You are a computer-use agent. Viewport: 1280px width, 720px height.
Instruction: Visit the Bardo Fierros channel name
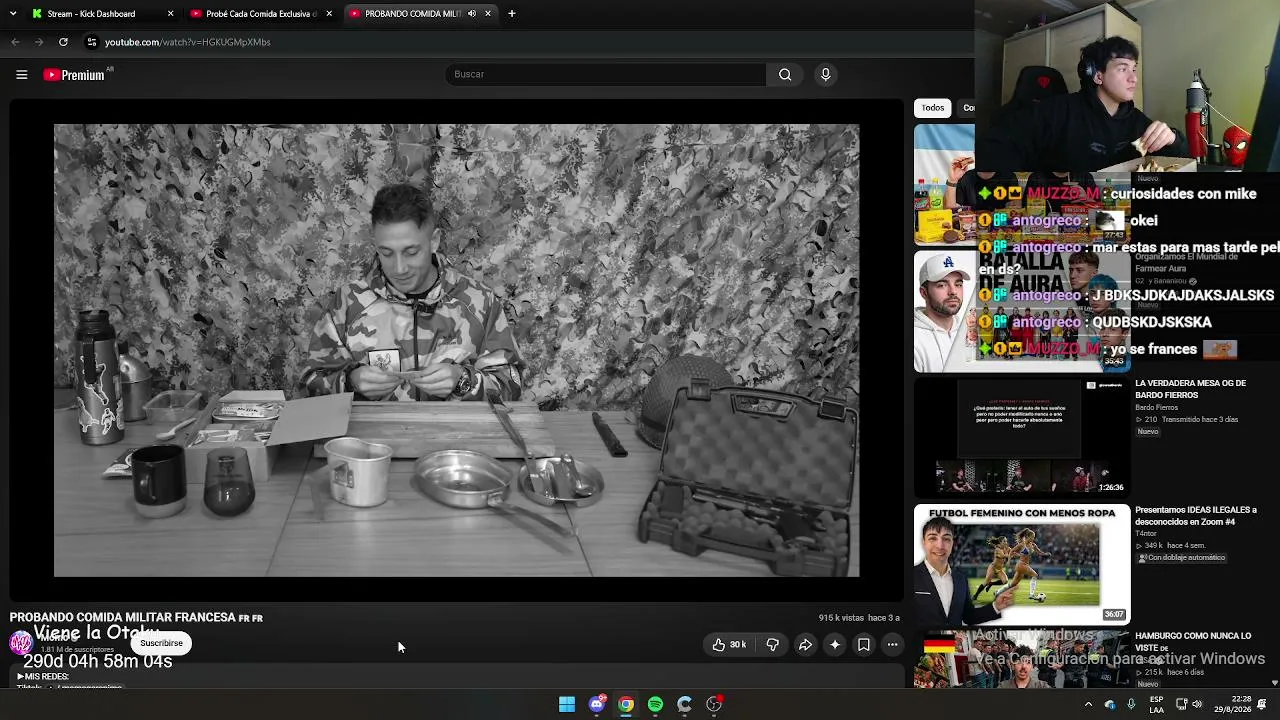click(1156, 408)
